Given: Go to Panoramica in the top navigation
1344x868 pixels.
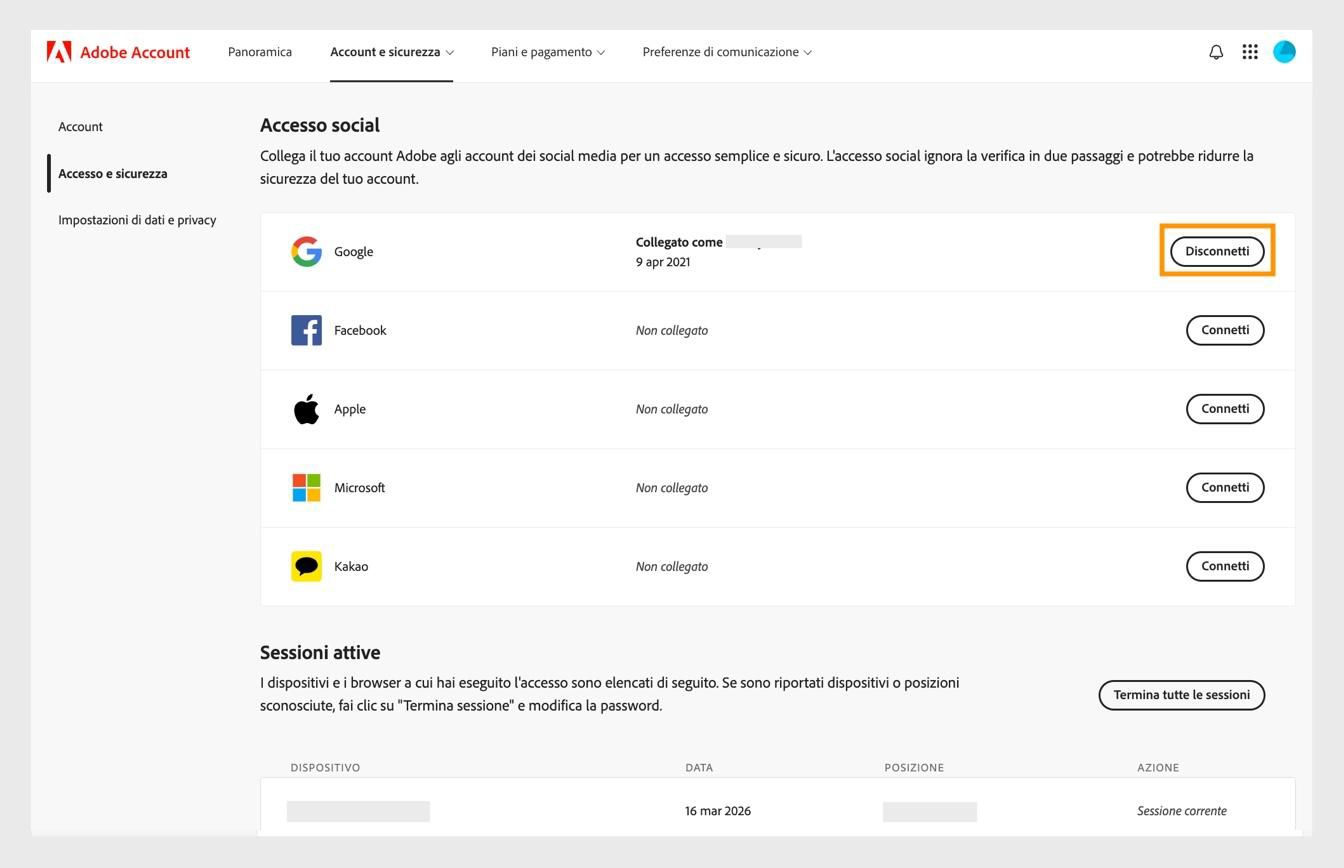Looking at the screenshot, I should pos(259,51).
